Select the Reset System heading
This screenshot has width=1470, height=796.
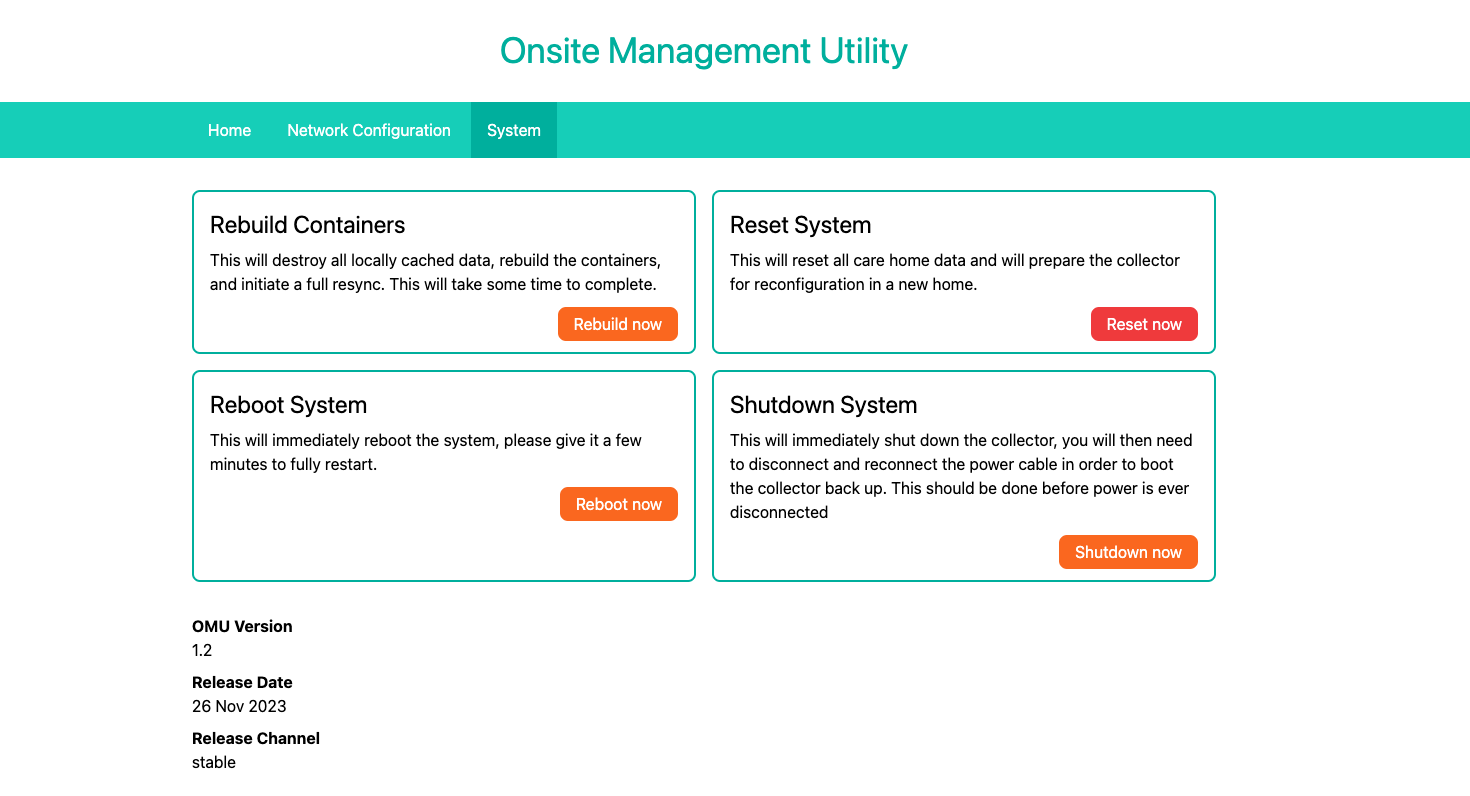pos(800,225)
